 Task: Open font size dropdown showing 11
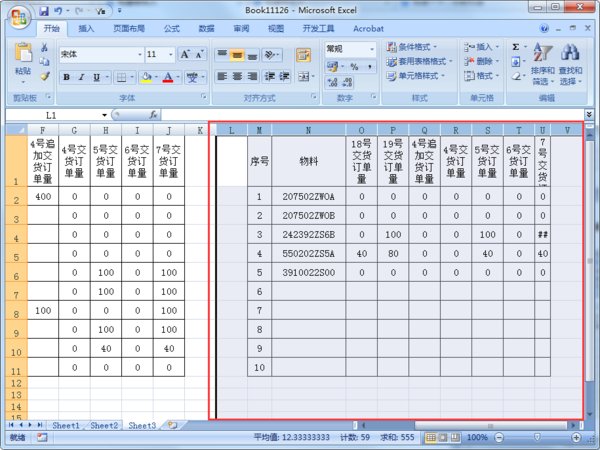click(x=171, y=55)
